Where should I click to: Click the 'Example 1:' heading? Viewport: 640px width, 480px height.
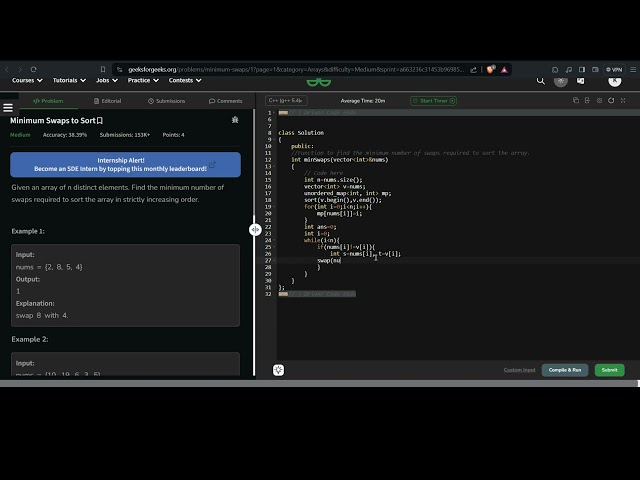click(x=28, y=231)
